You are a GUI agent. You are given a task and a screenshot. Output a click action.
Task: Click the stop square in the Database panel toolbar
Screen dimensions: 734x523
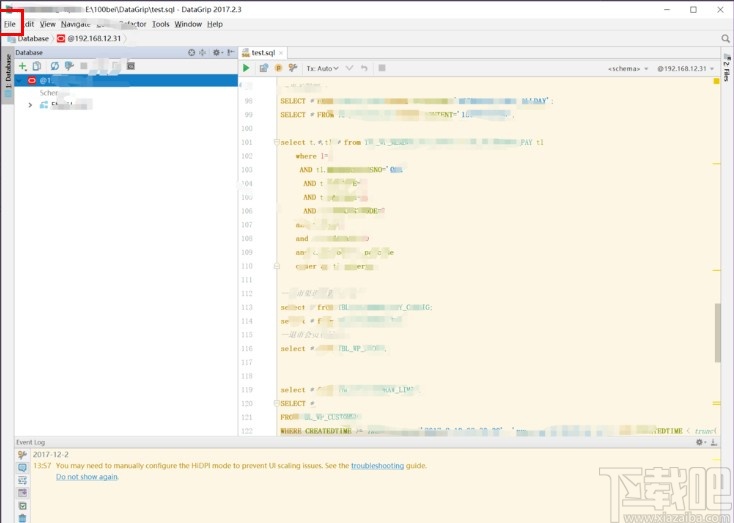[84, 66]
